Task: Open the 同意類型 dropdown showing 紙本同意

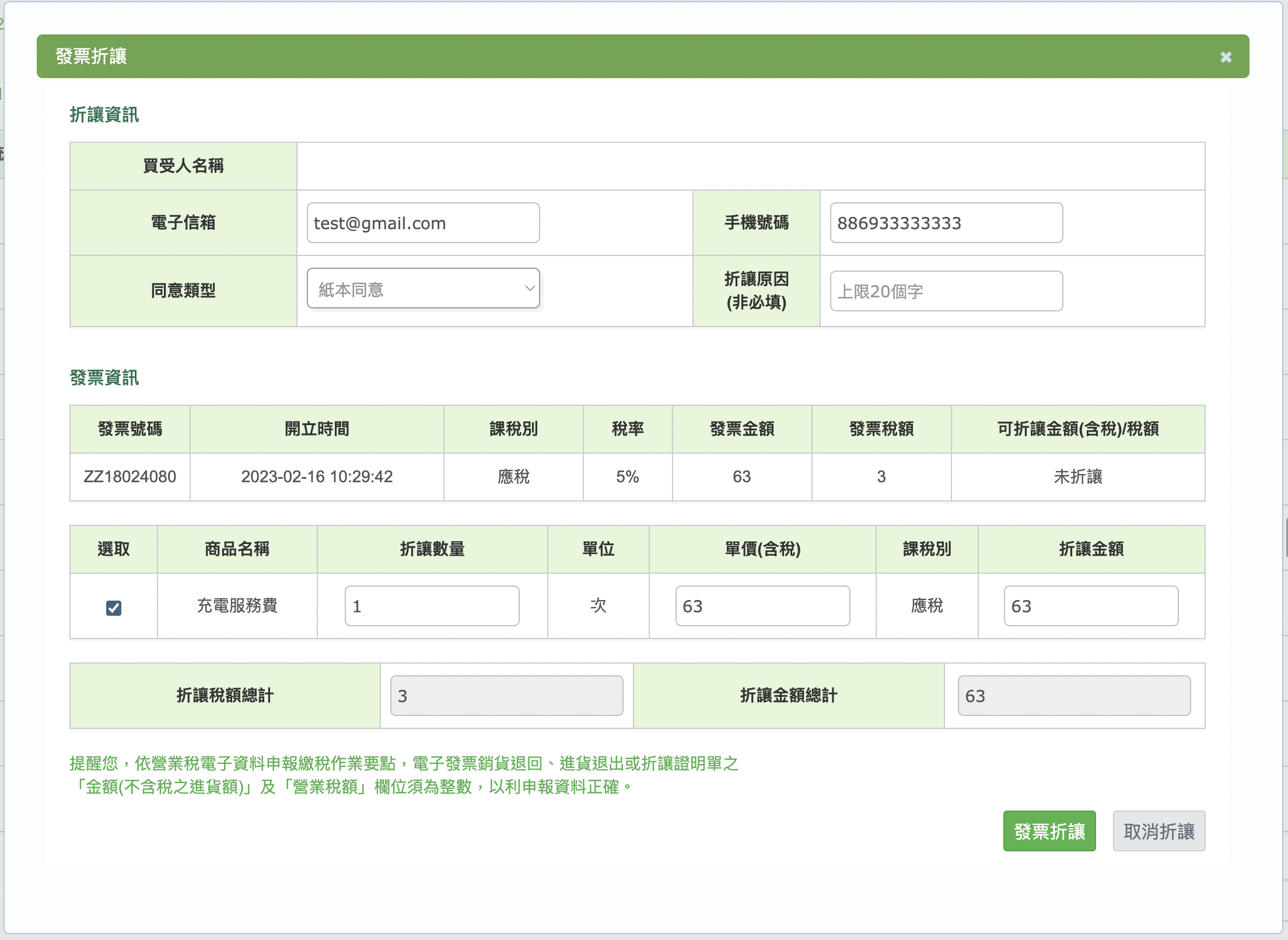Action: tap(423, 289)
